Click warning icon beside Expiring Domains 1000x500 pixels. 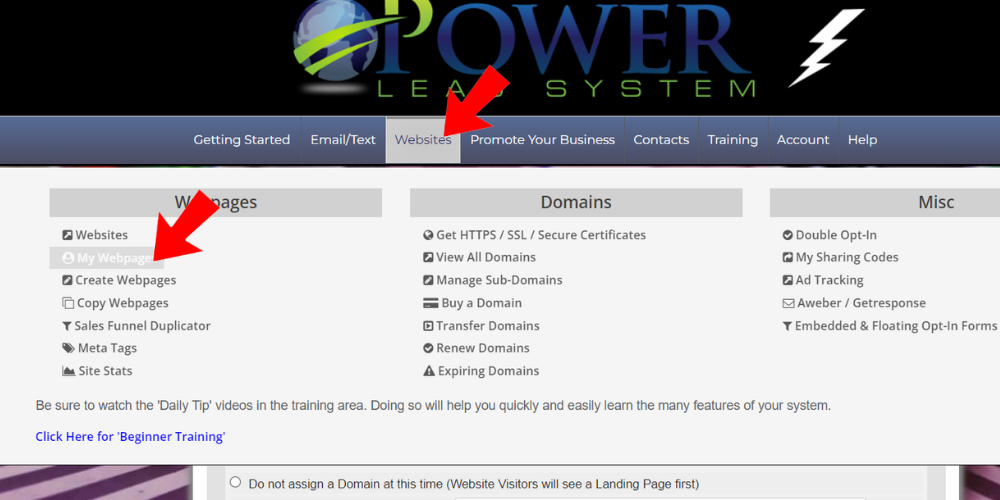(x=429, y=371)
